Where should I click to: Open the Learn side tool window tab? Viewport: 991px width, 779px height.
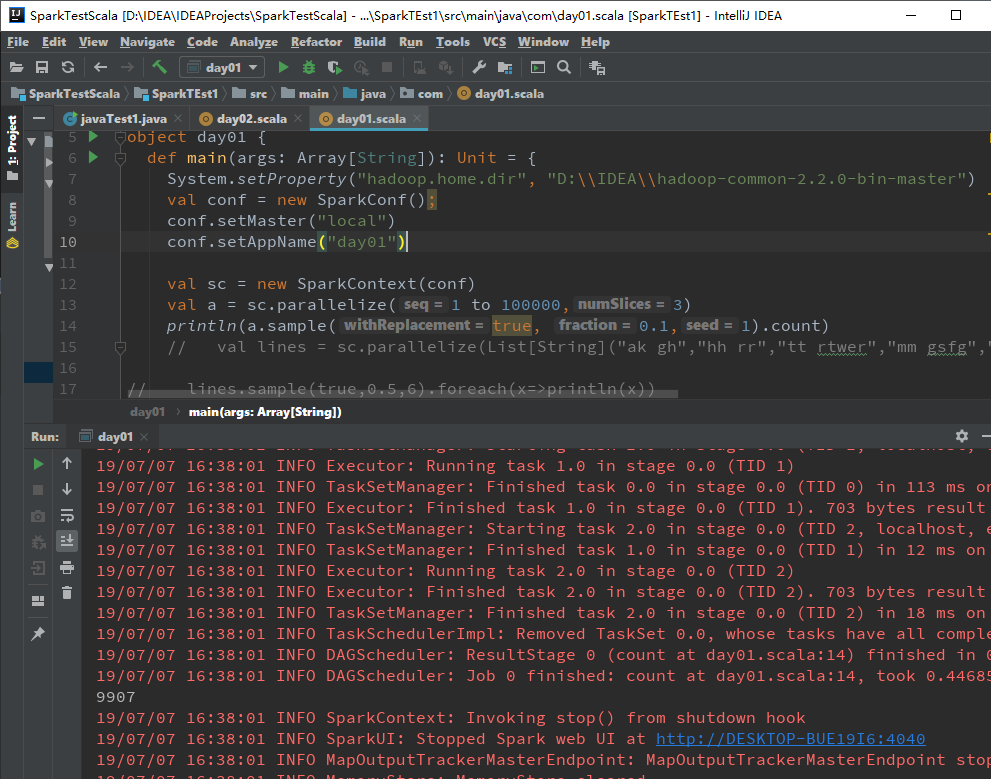coord(12,224)
